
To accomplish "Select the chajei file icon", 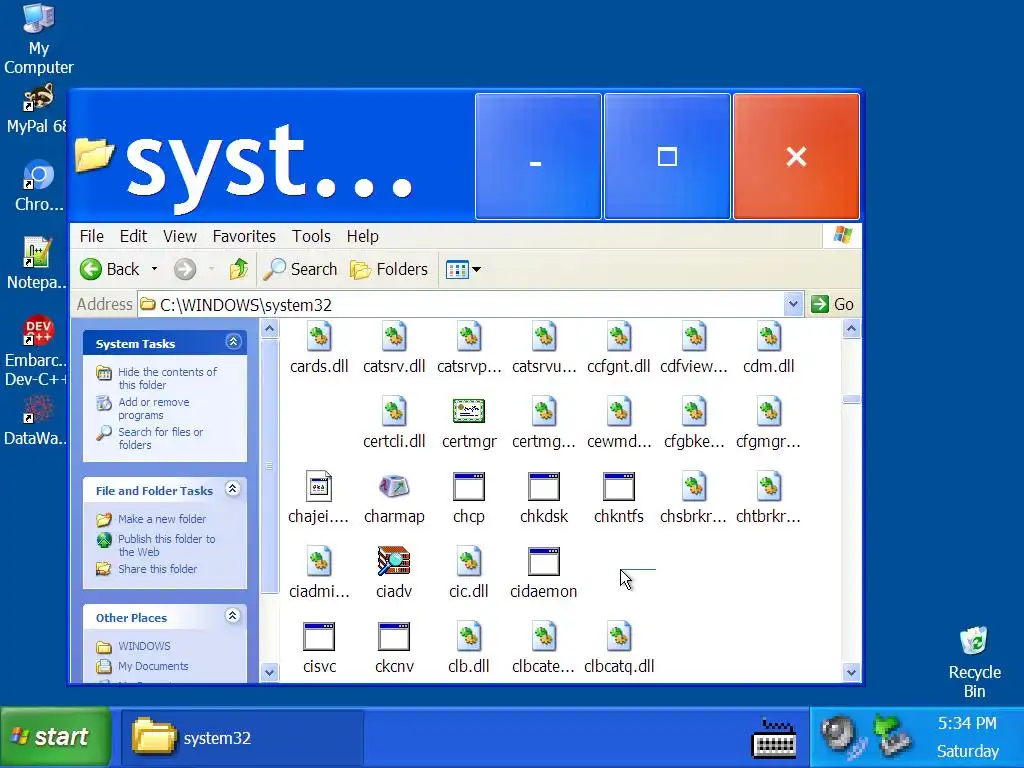I will (x=319, y=487).
